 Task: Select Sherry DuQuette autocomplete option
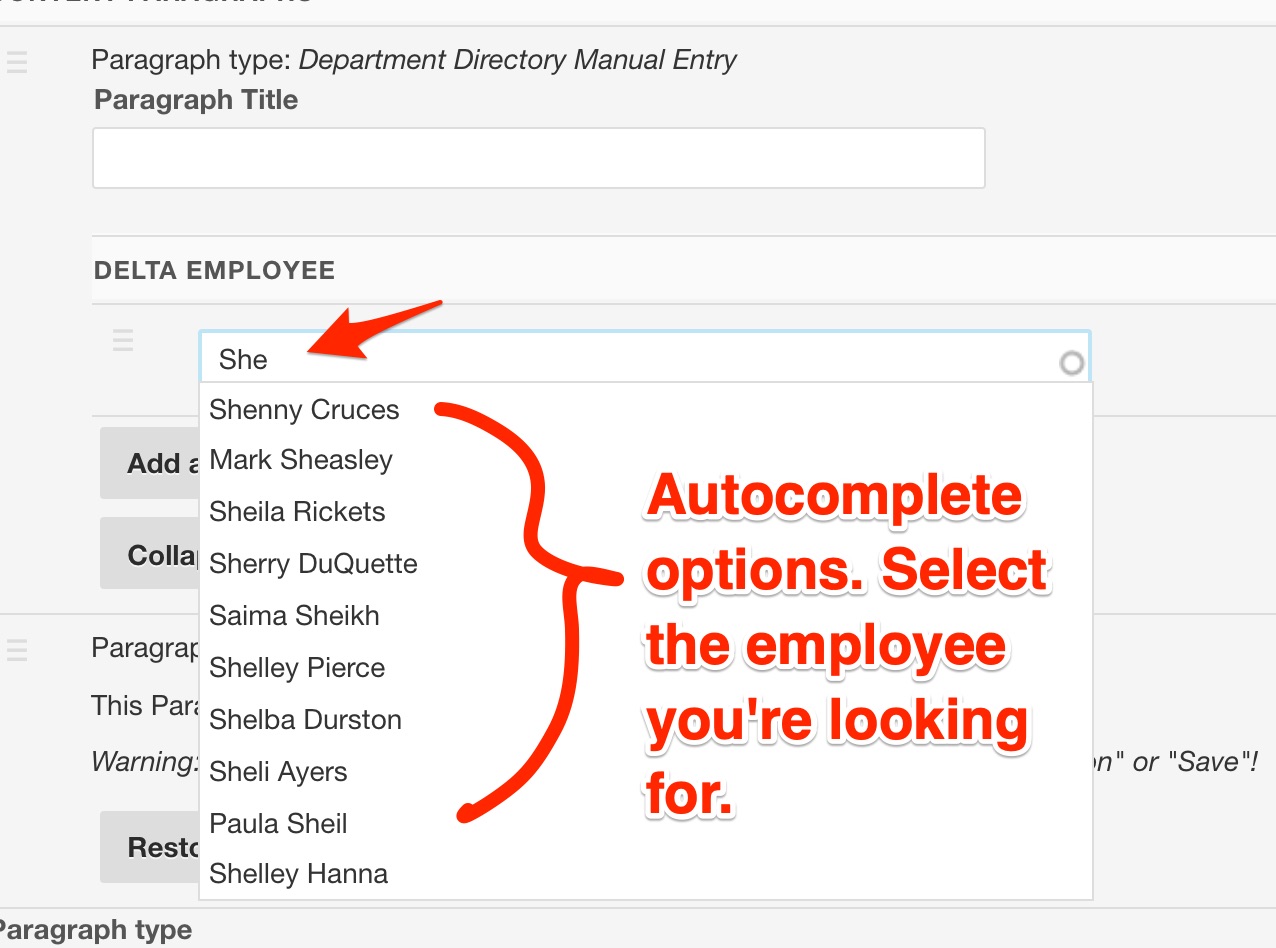313,564
